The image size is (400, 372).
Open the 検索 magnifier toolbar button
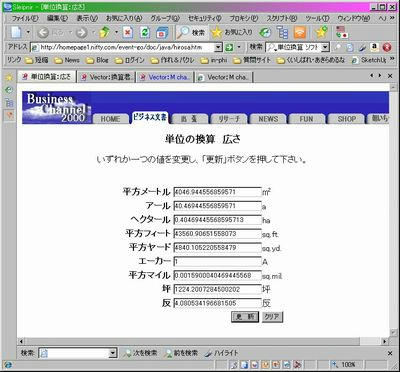pyautogui.click(x=192, y=32)
